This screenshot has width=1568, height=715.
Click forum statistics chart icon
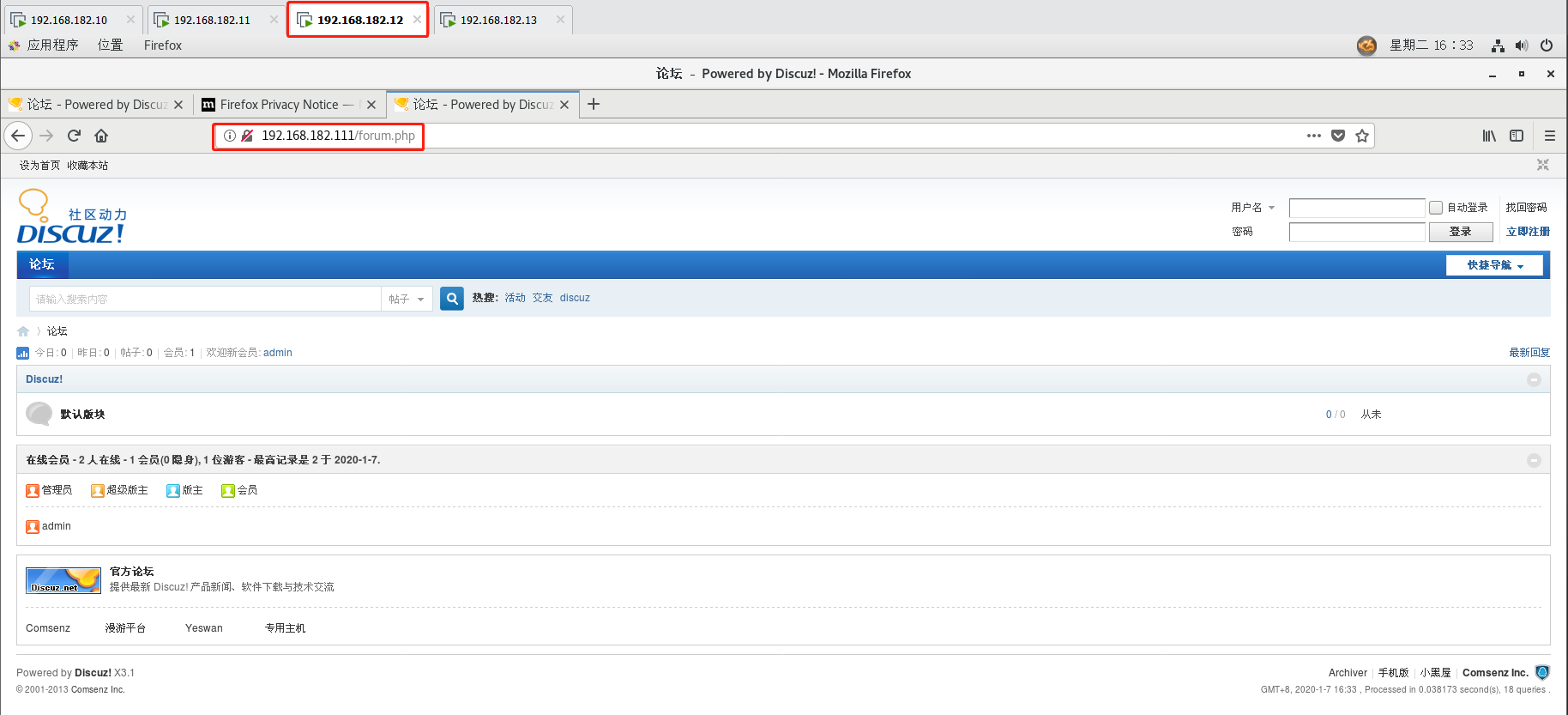pyautogui.click(x=23, y=353)
